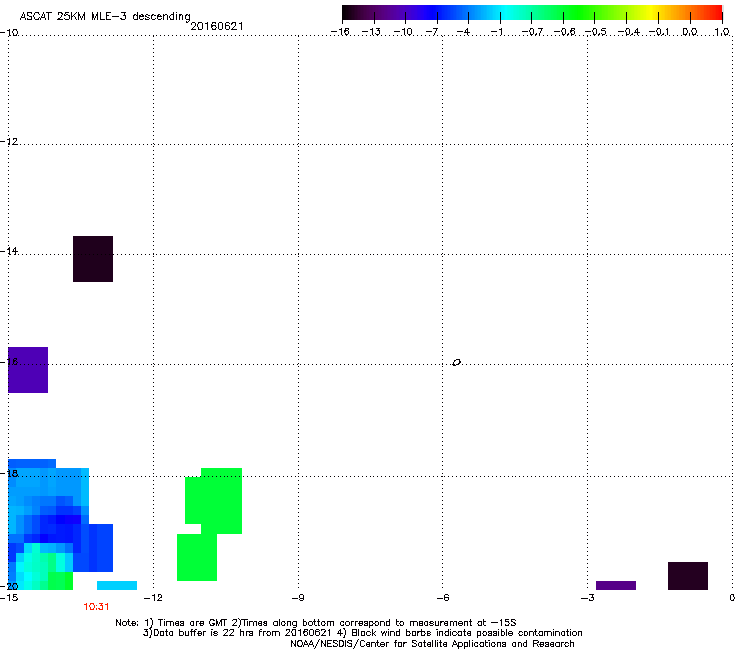Click the "Times are GMT" note line
This screenshot has width=740, height=650.
(316, 623)
